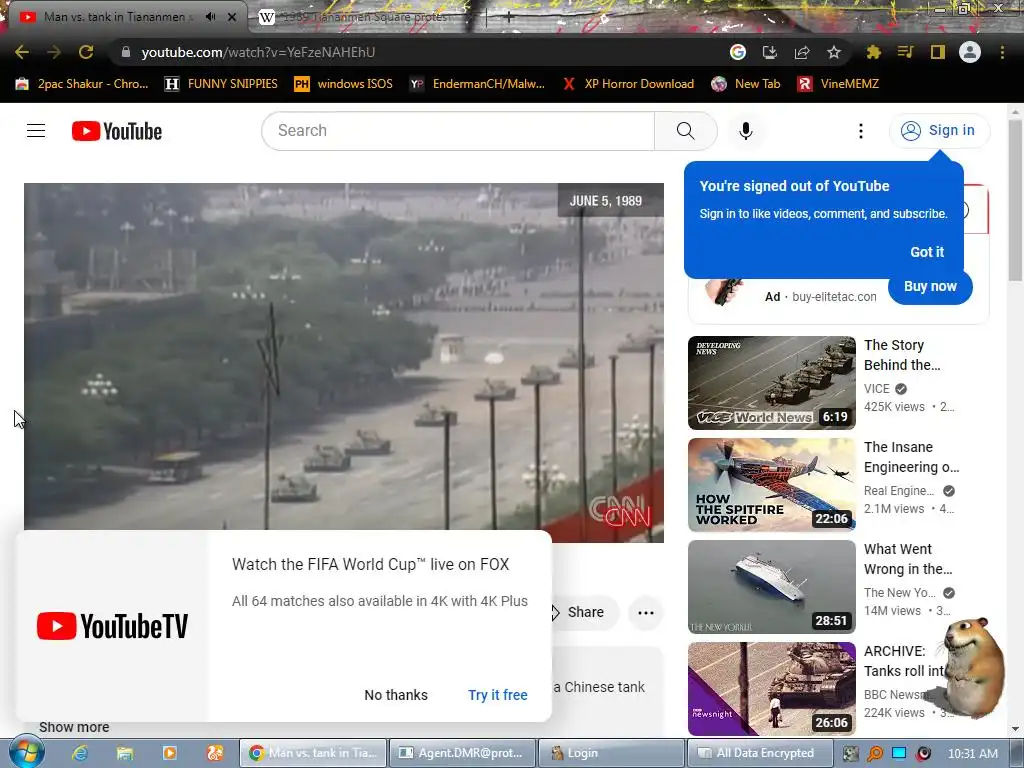Image resolution: width=1024 pixels, height=768 pixels.
Task: Click Try it free on YouTube TV promo
Action: point(498,695)
